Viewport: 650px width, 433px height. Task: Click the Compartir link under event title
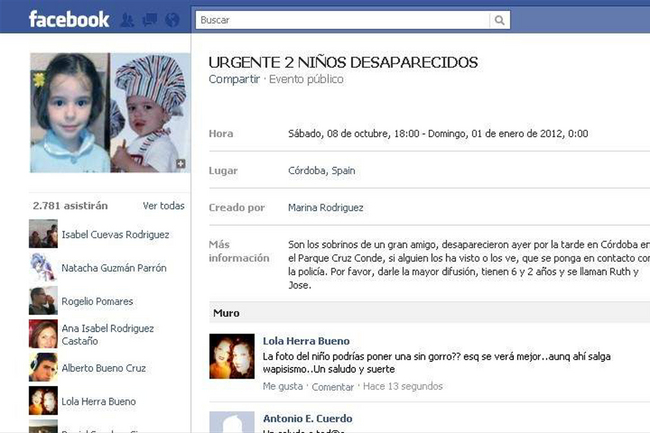pos(234,79)
